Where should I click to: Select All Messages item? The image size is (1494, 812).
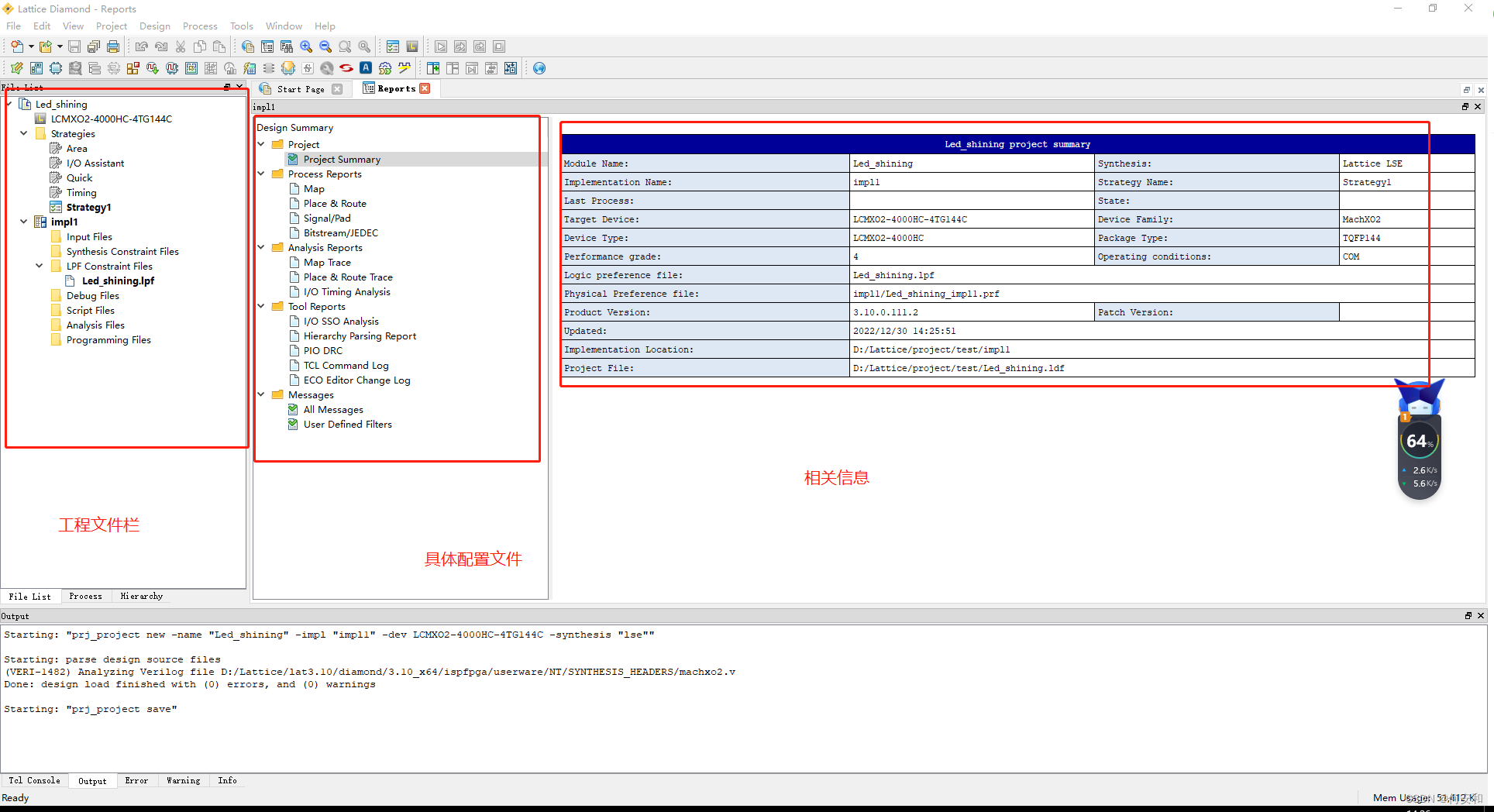coord(333,409)
